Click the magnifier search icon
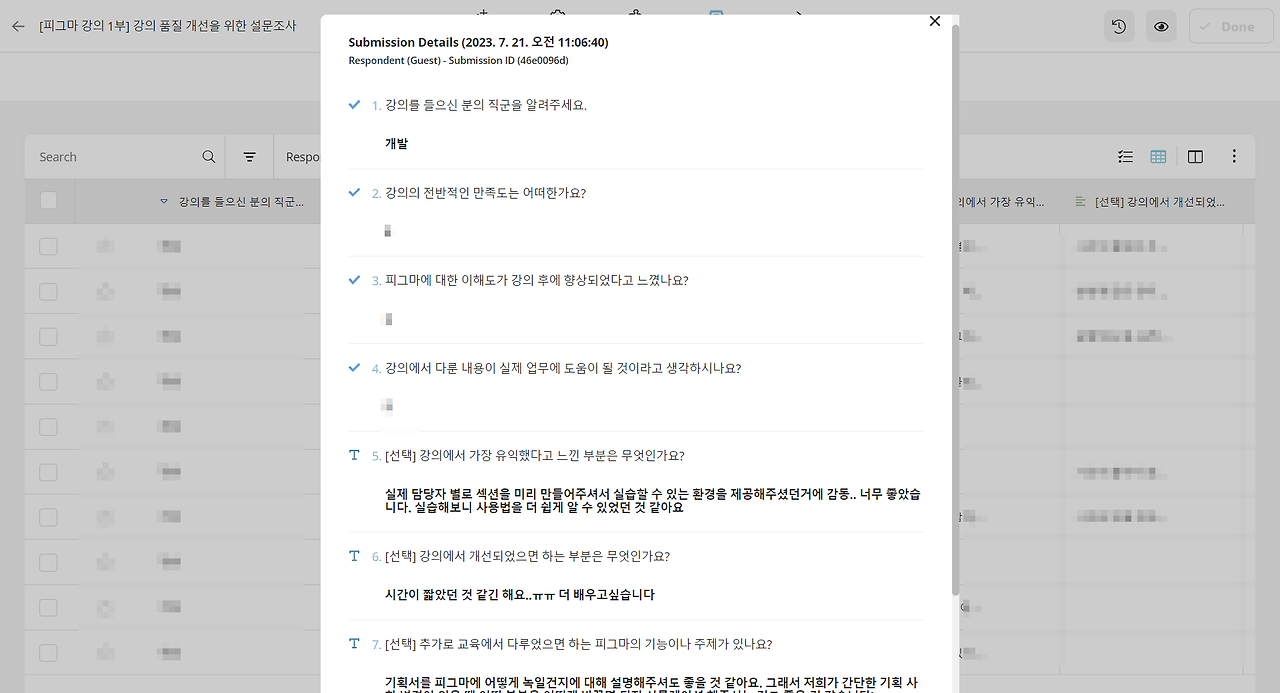Screen dimensions: 1280x693 [209, 157]
